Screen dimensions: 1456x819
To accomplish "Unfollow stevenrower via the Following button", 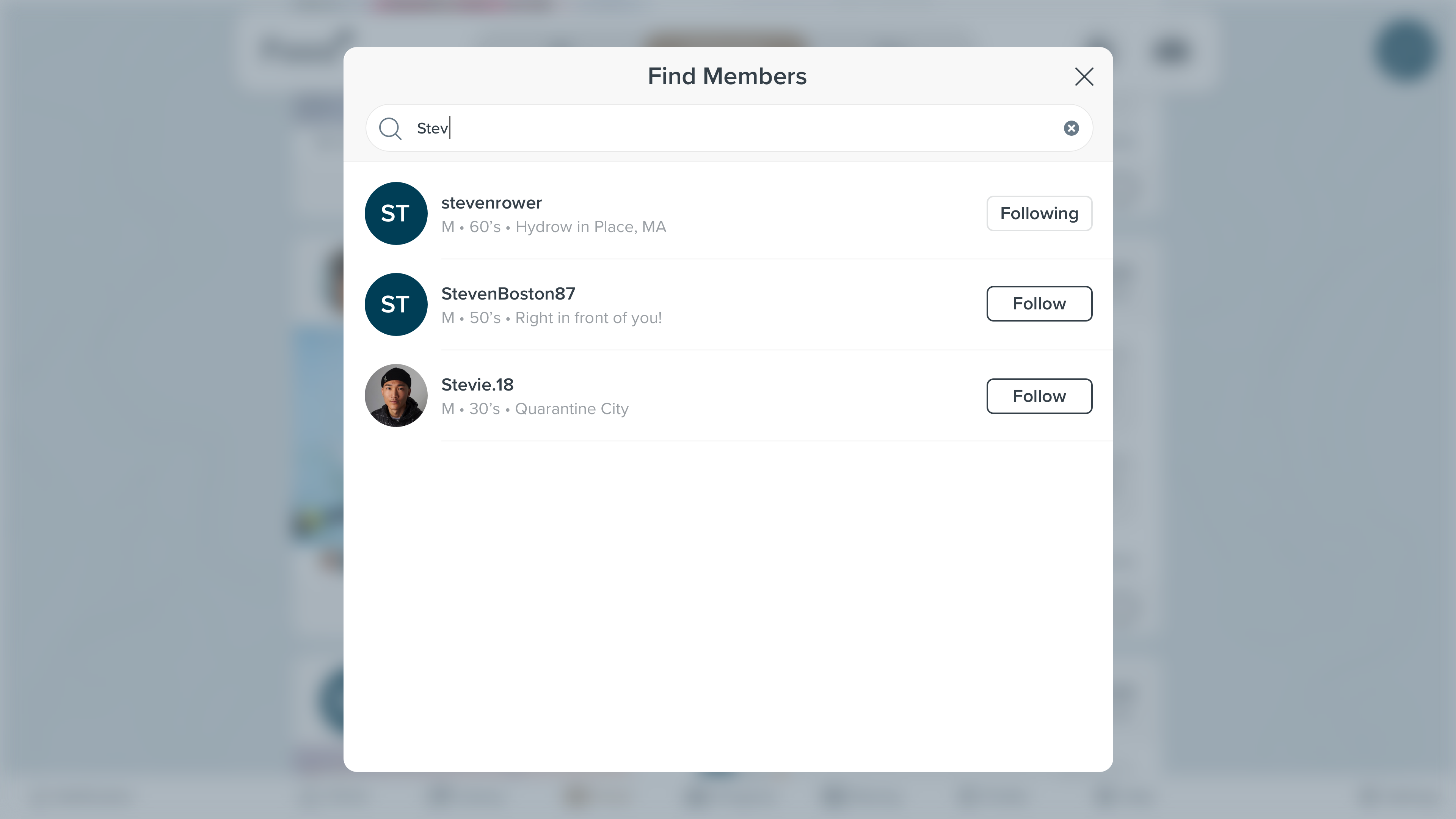I will click(1039, 213).
